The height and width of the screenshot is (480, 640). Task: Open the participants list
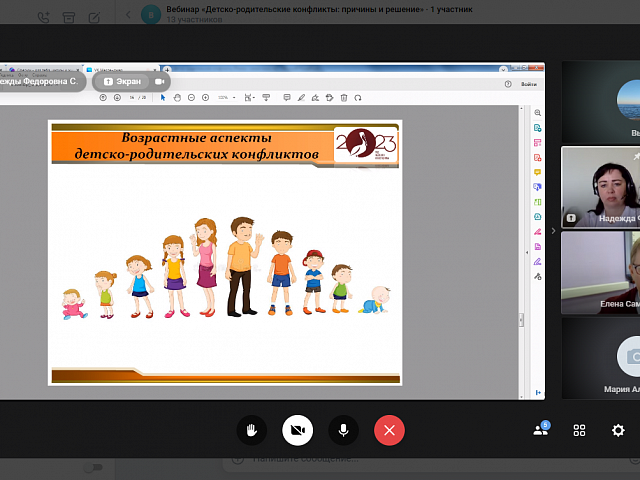(541, 430)
